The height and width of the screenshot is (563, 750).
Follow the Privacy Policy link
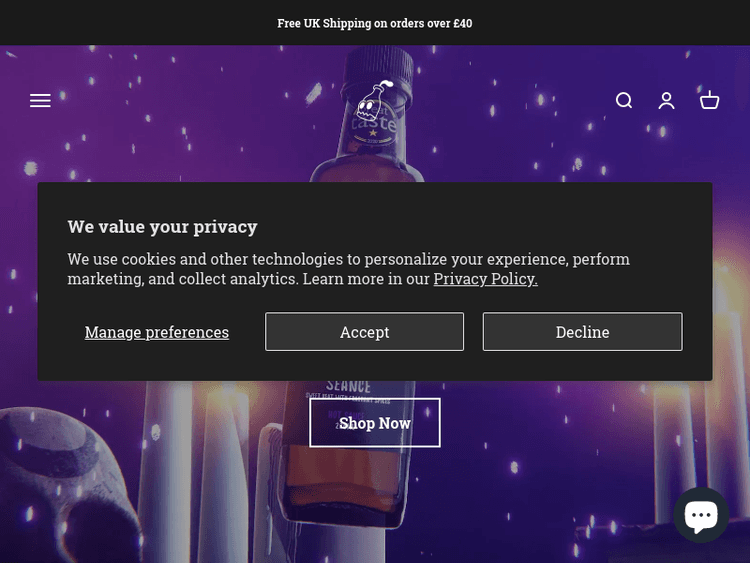coord(485,279)
